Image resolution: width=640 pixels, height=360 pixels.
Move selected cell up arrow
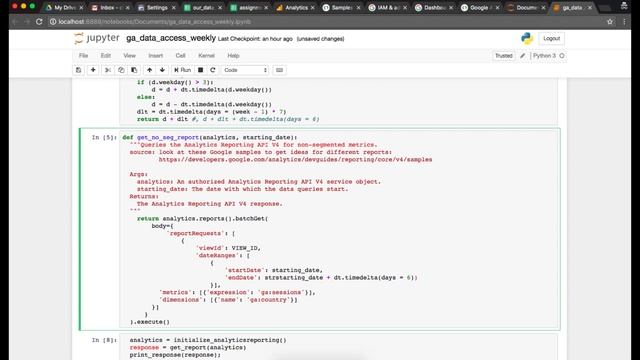coord(149,70)
